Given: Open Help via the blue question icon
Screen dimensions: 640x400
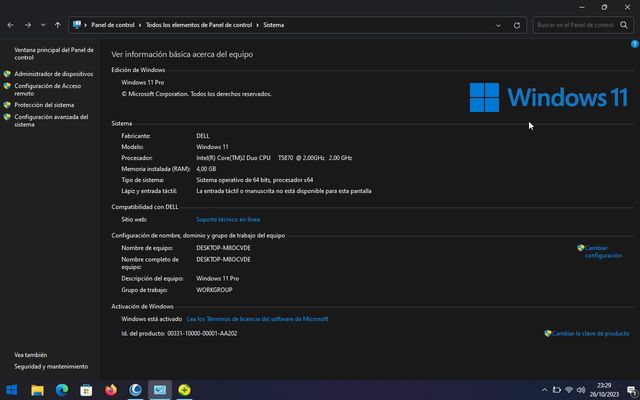Looking at the screenshot, I should (635, 44).
